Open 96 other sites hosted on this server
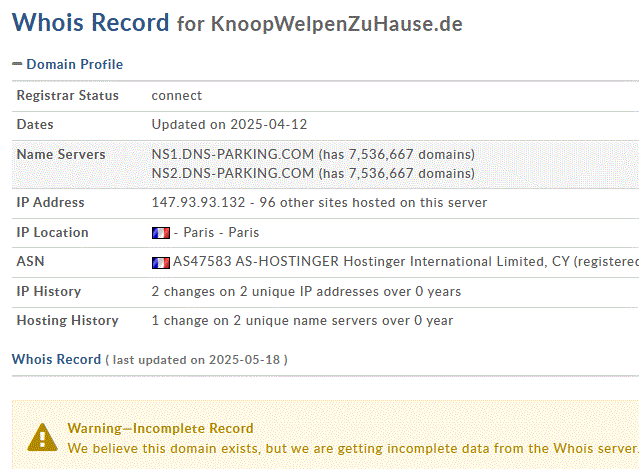The image size is (640, 470). click(x=373, y=202)
